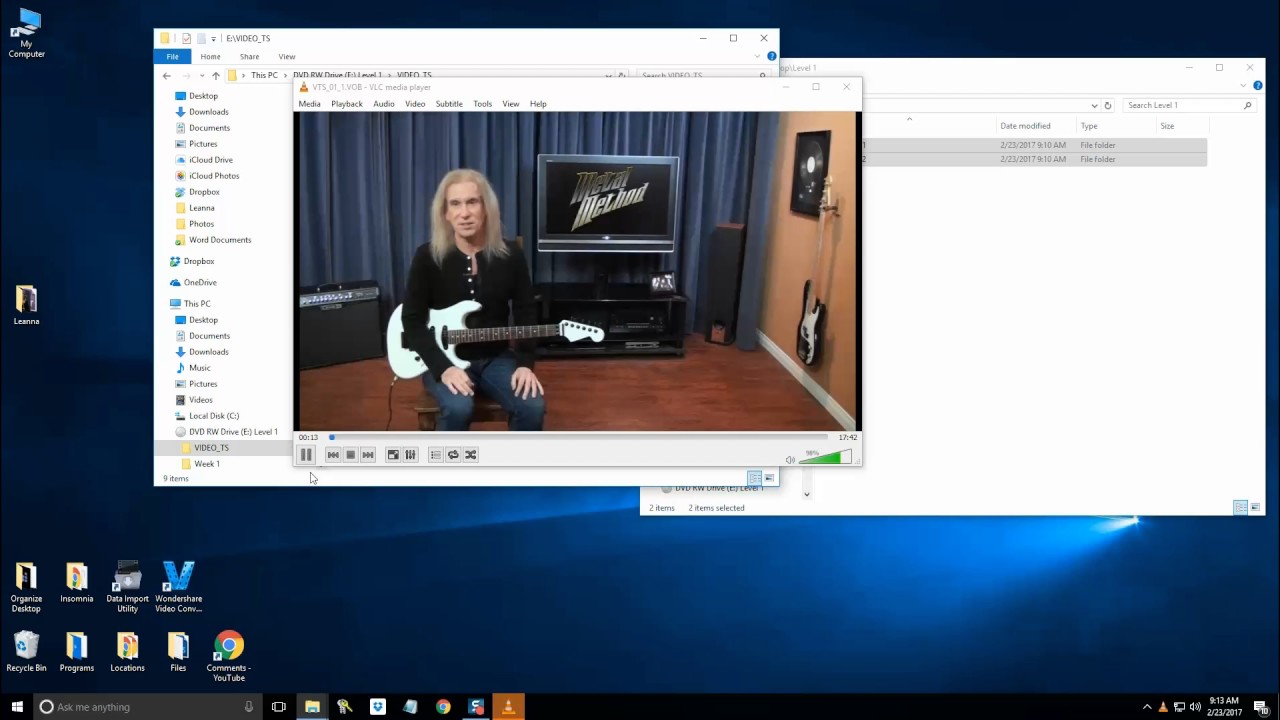
Task: Open VLC View menu
Action: (x=510, y=104)
